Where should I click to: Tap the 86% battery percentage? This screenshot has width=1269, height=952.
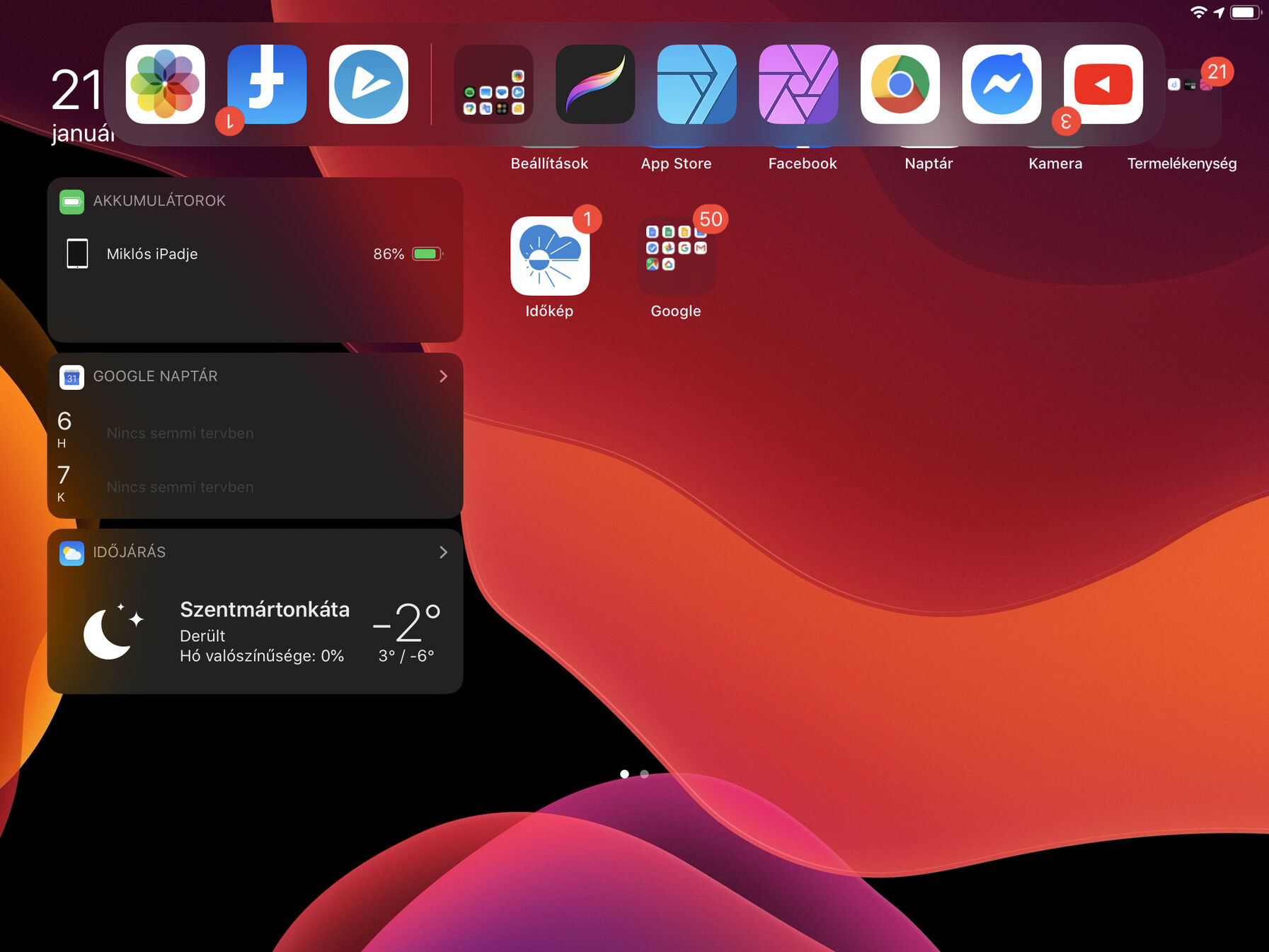click(x=389, y=254)
